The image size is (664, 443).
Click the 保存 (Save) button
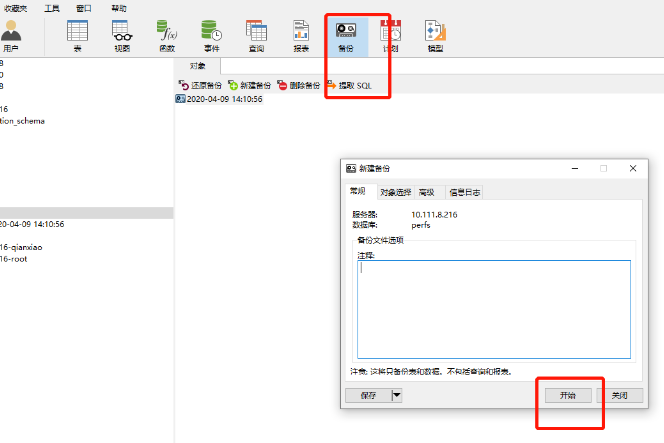click(368, 396)
